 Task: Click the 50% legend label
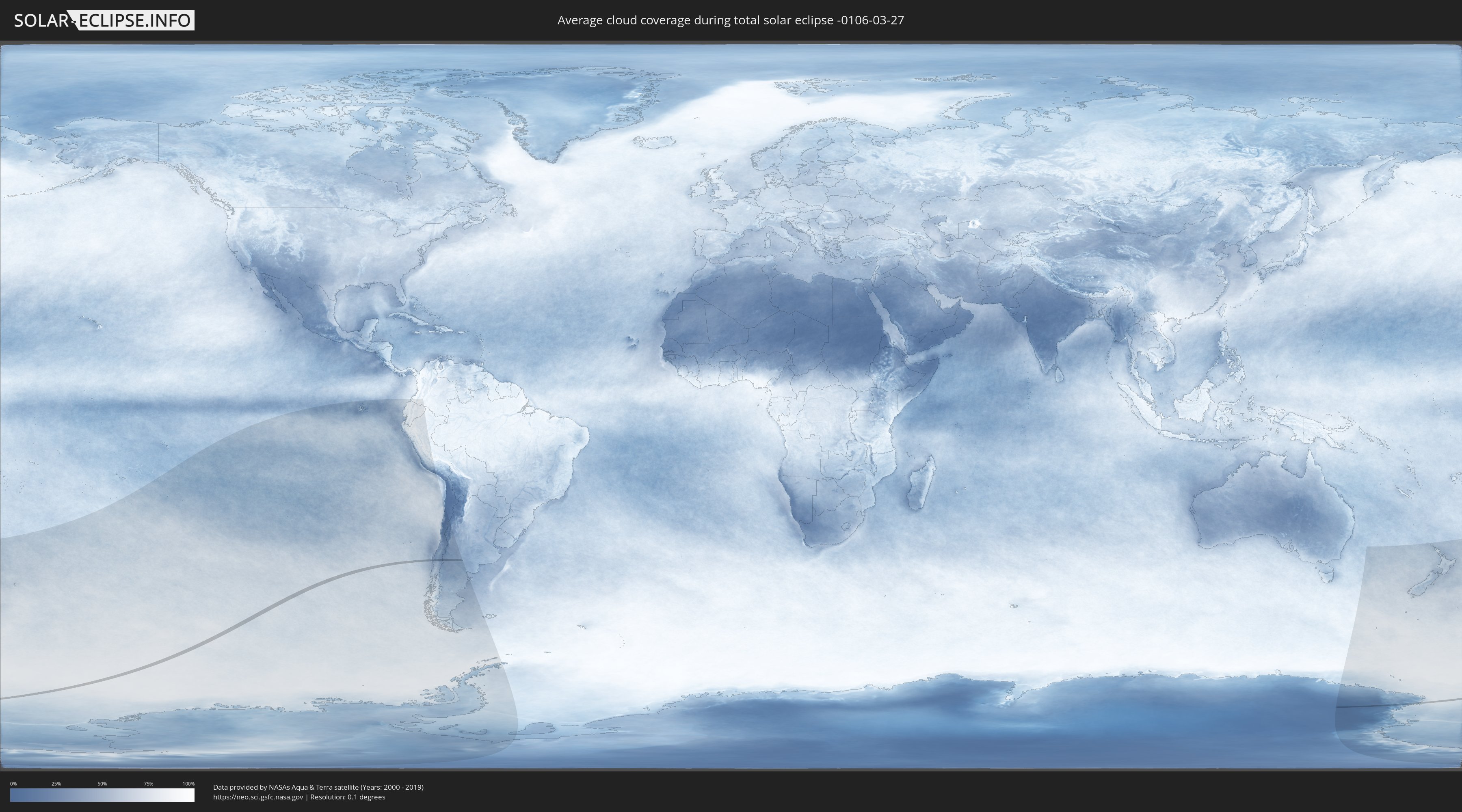[x=102, y=784]
